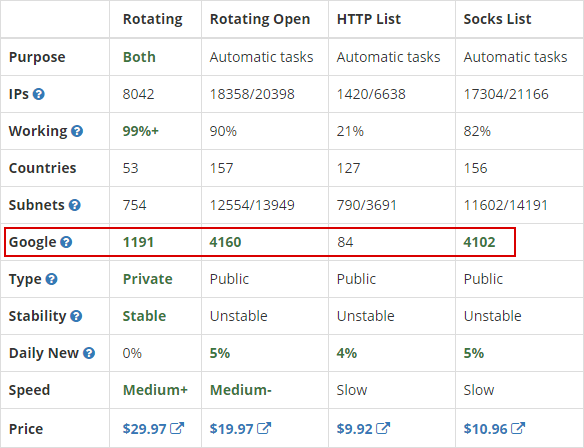
Task: Select the 90% working value
Action: click(x=223, y=131)
